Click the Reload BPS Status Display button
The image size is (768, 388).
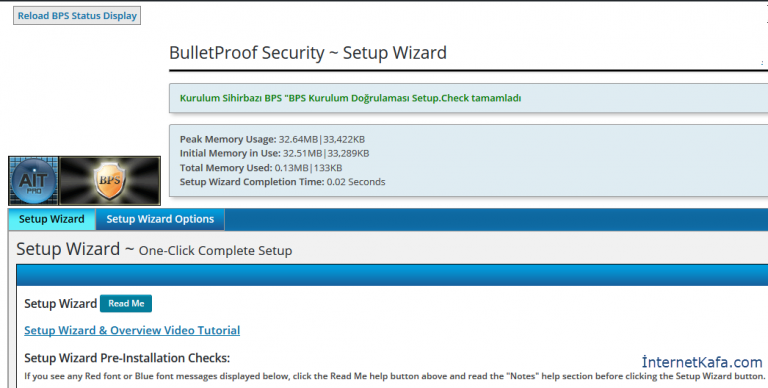[x=77, y=16]
